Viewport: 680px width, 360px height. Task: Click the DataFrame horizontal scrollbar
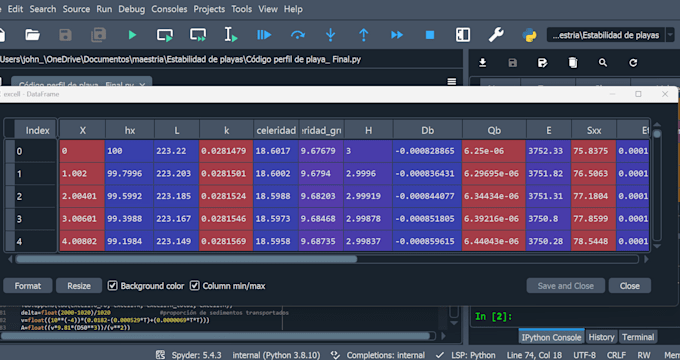186,259
